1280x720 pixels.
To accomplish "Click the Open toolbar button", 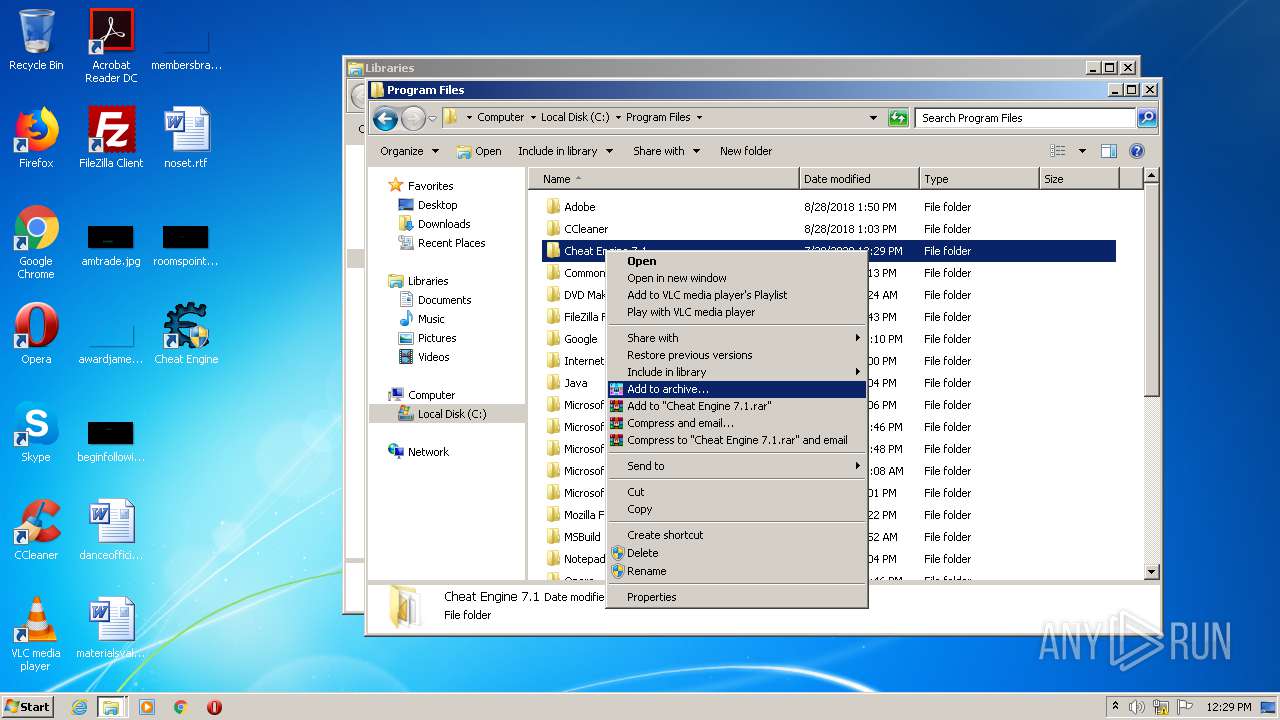I will click(479, 151).
